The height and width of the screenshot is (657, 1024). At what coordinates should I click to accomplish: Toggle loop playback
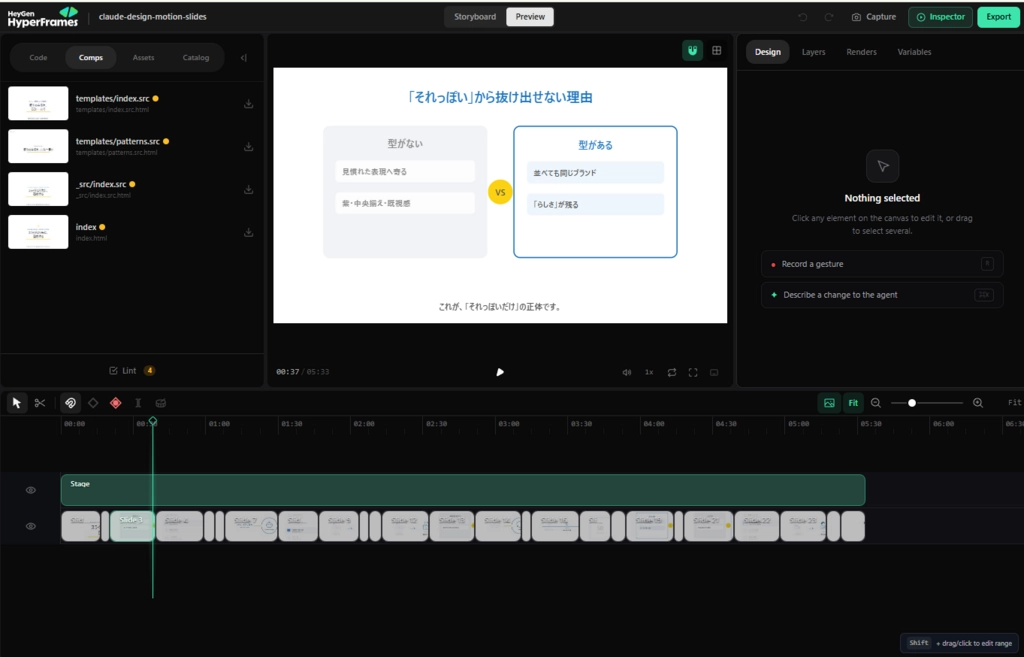point(671,372)
